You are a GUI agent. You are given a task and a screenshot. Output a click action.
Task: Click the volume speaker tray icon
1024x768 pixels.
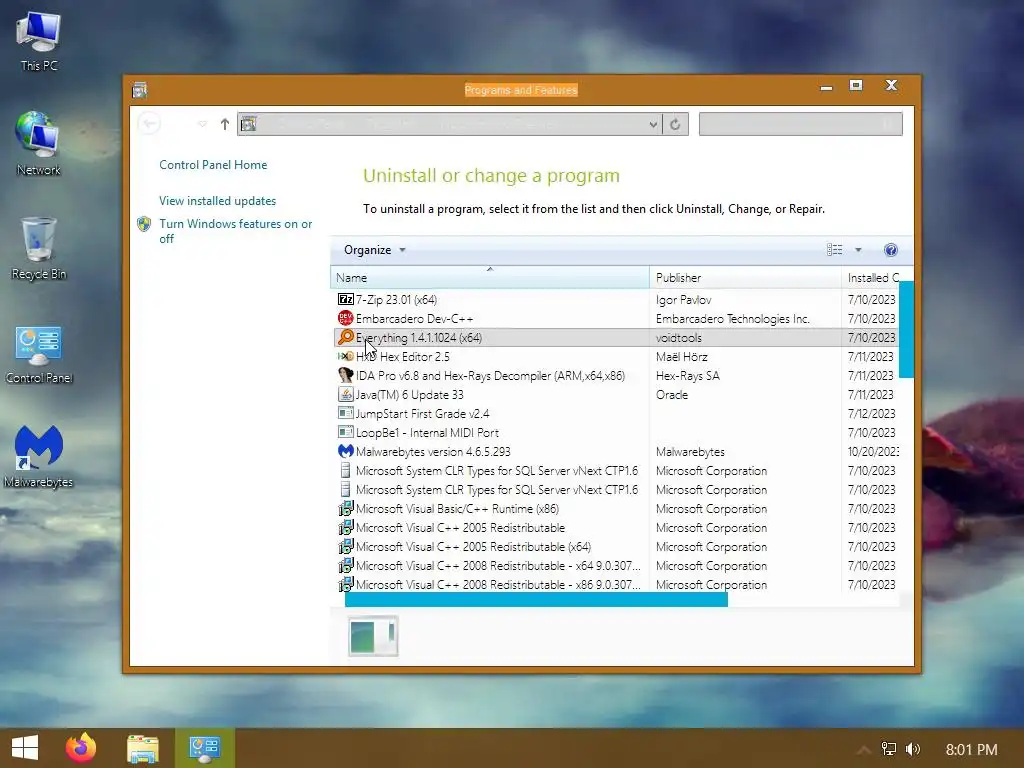click(x=912, y=749)
